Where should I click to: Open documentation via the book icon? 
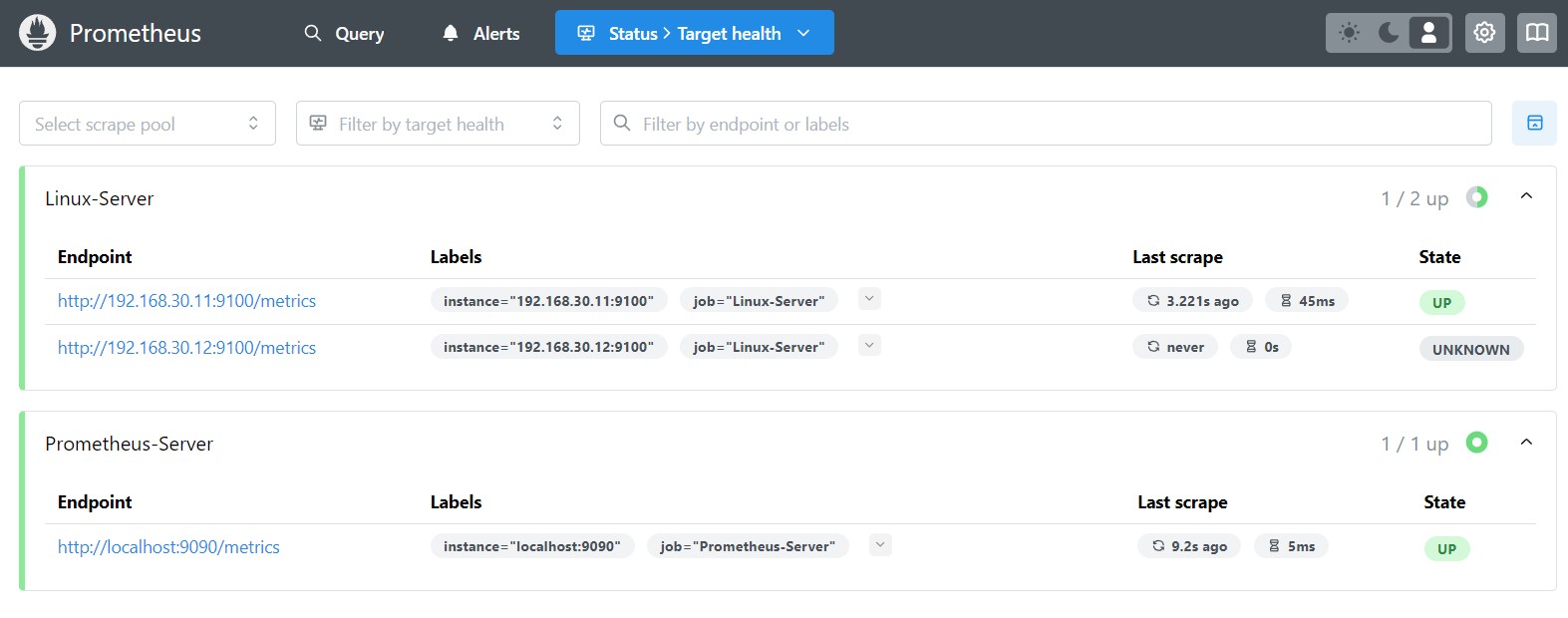coord(1536,33)
